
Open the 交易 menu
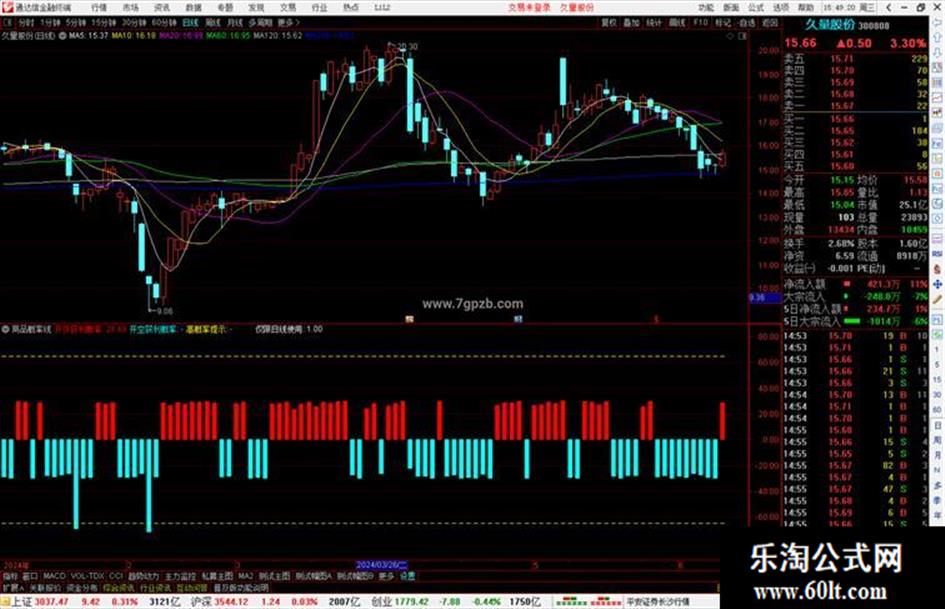(x=288, y=7)
